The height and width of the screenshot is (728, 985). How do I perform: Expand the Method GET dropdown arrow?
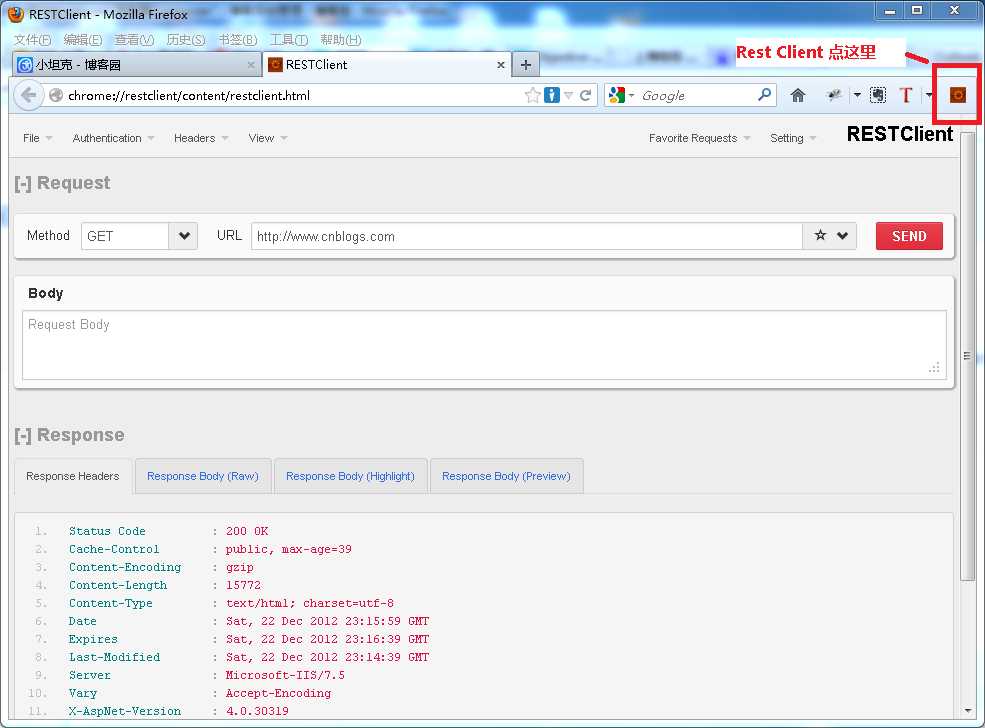tap(183, 236)
